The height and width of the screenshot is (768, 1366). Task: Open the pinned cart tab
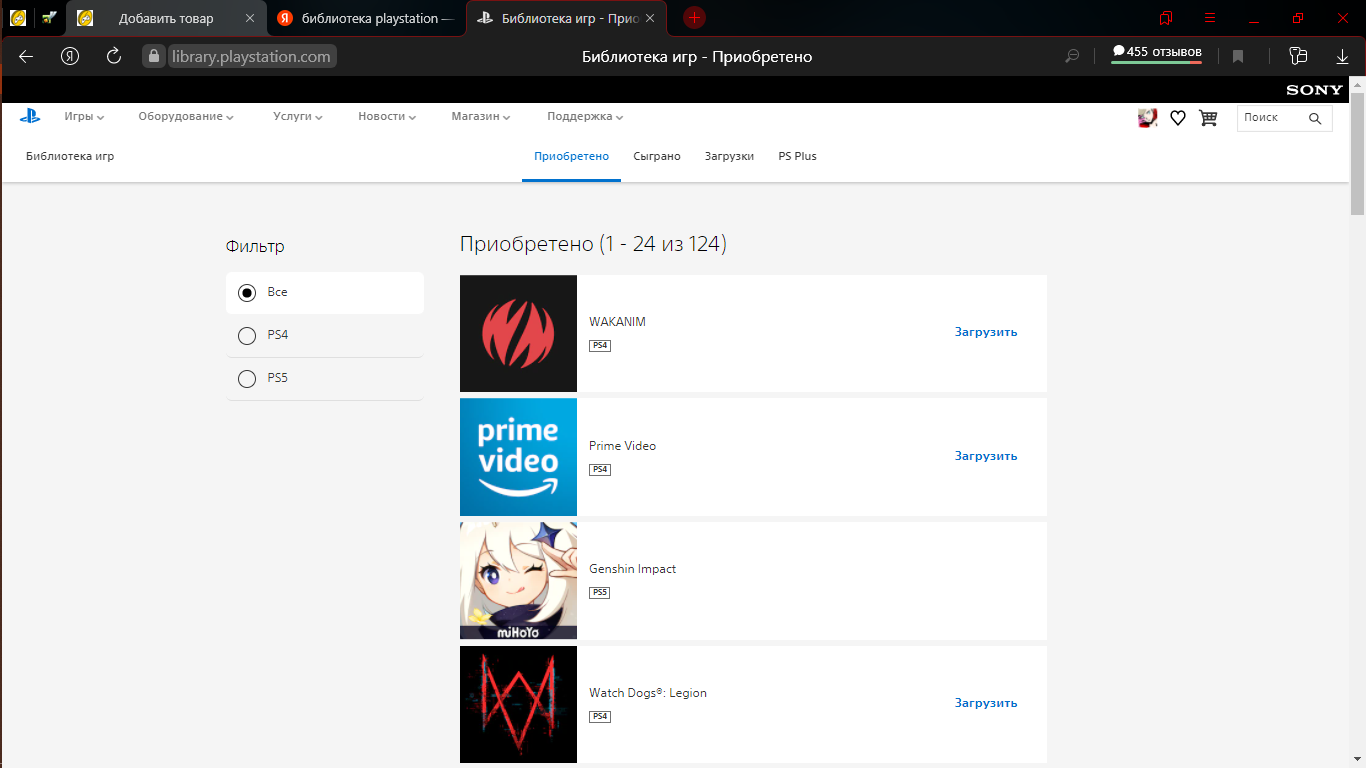[49, 18]
